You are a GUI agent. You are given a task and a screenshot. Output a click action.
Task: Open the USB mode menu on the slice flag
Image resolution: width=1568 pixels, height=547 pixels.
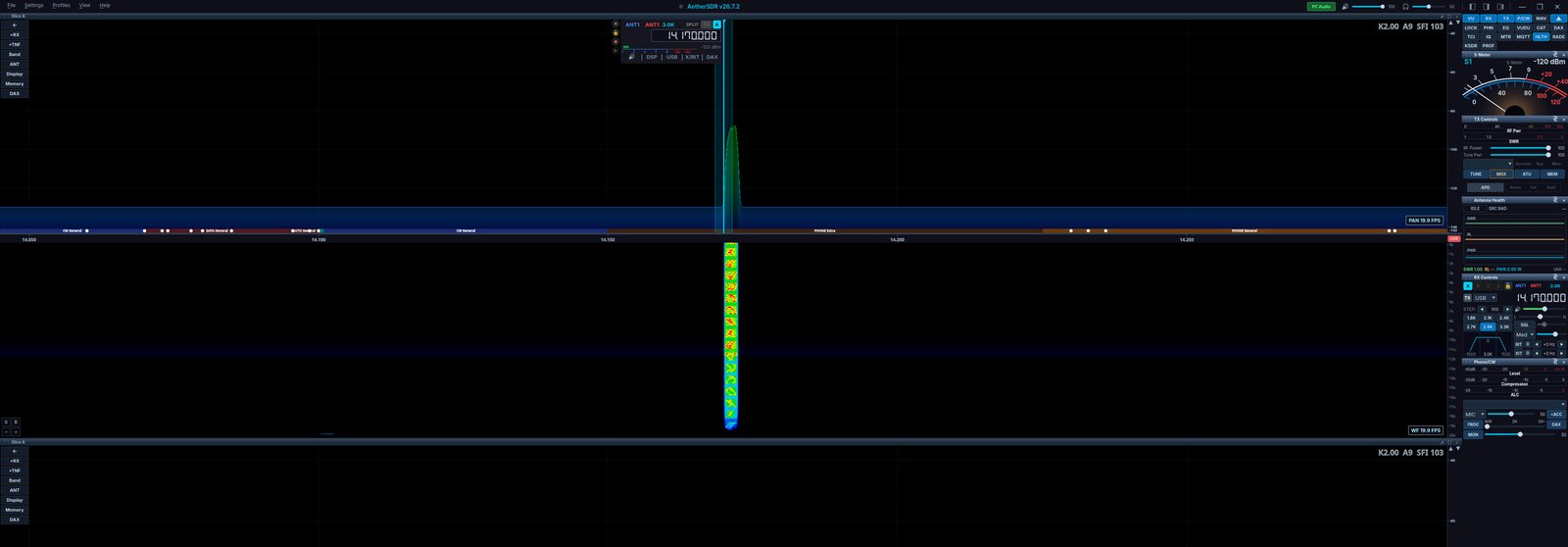pyautogui.click(x=671, y=57)
